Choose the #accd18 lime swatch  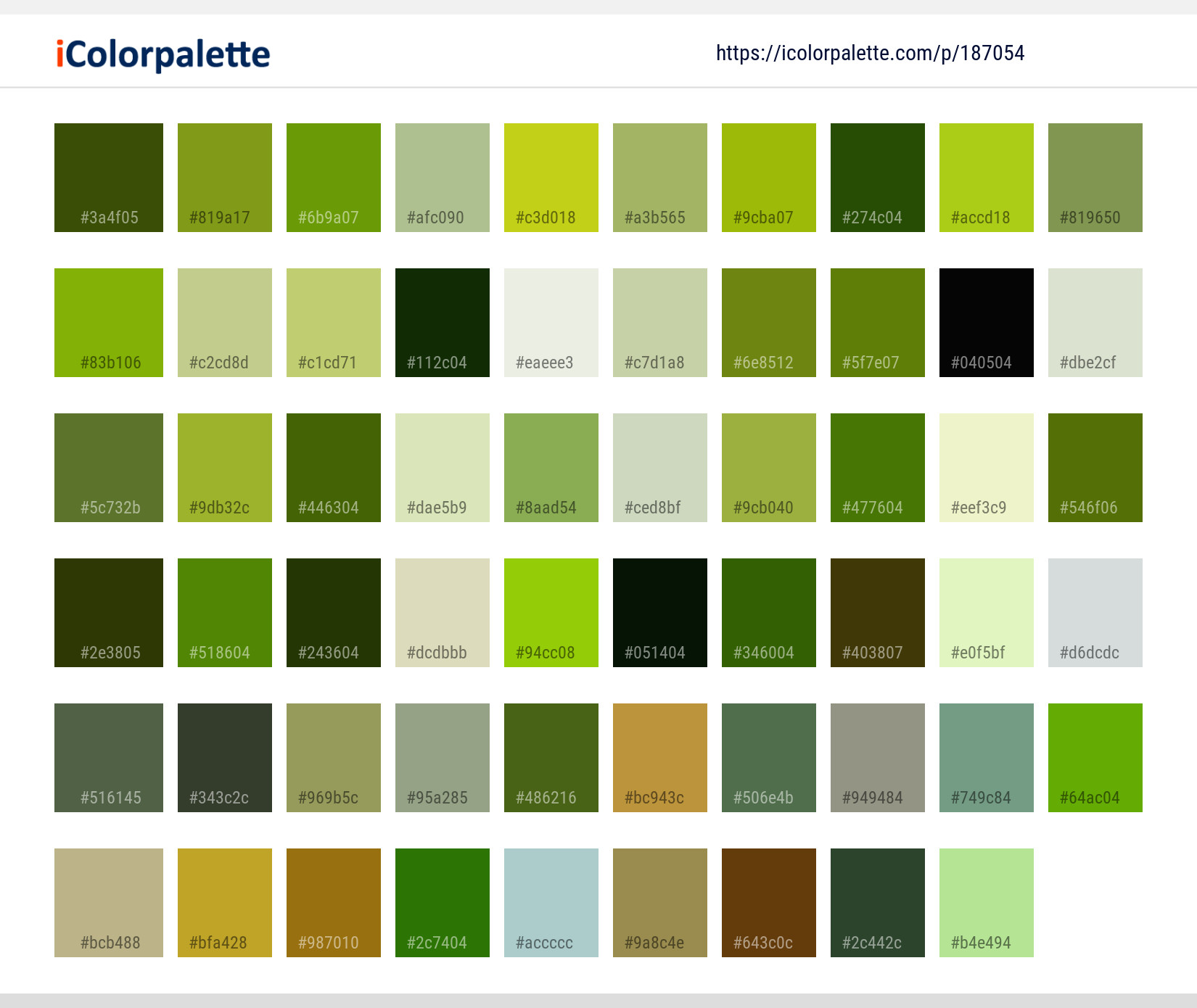coord(987,178)
